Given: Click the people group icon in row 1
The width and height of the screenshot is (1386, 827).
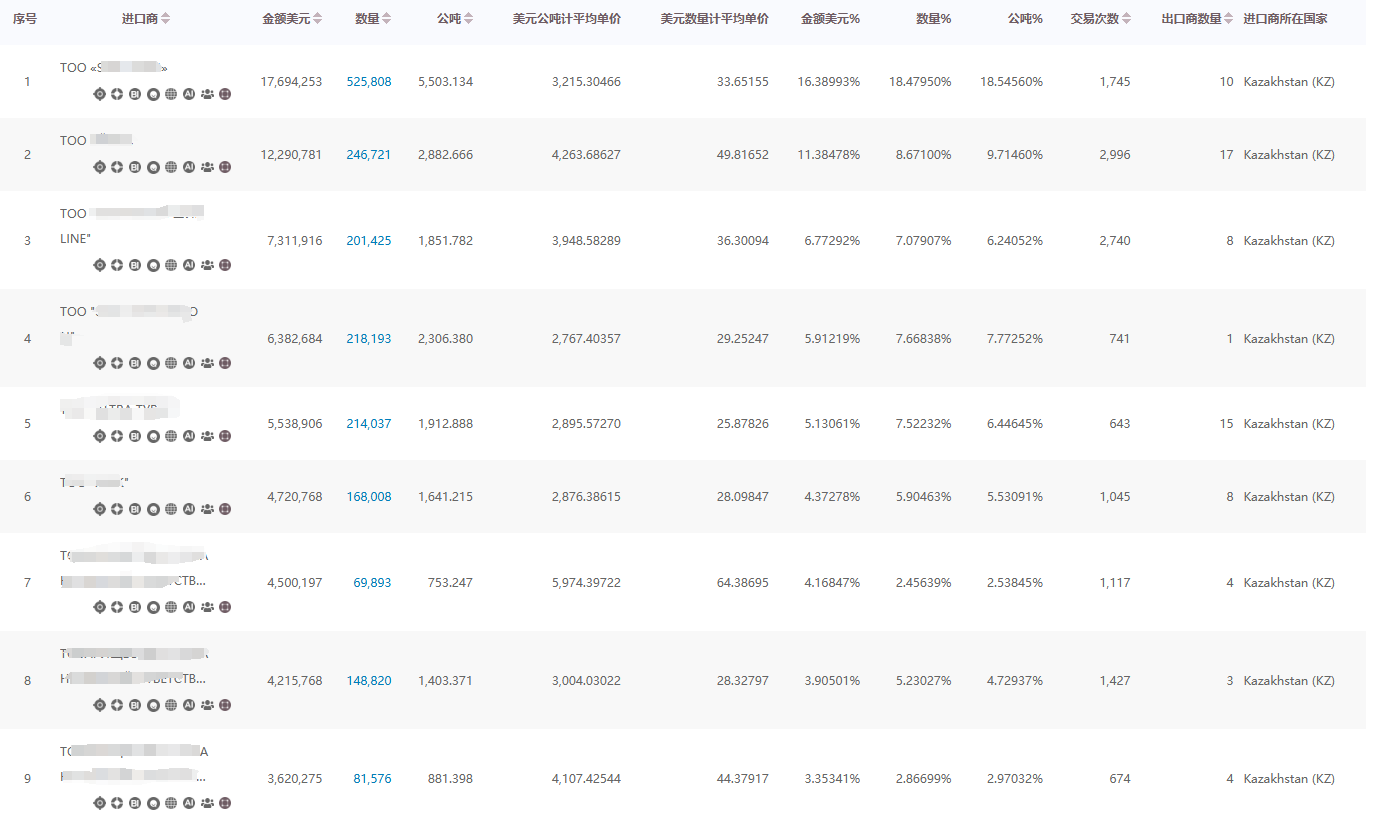Looking at the screenshot, I should click(207, 95).
